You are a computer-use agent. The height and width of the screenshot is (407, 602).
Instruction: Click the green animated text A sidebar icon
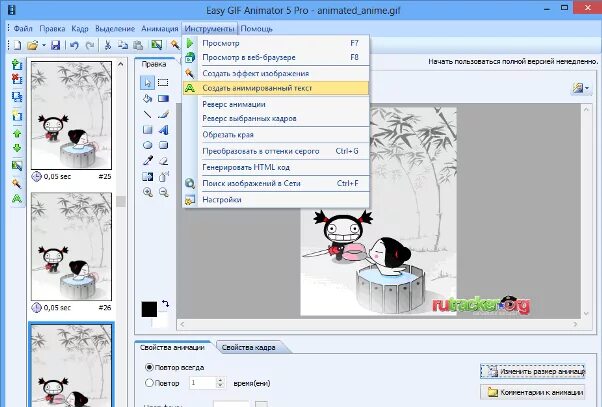pos(17,199)
